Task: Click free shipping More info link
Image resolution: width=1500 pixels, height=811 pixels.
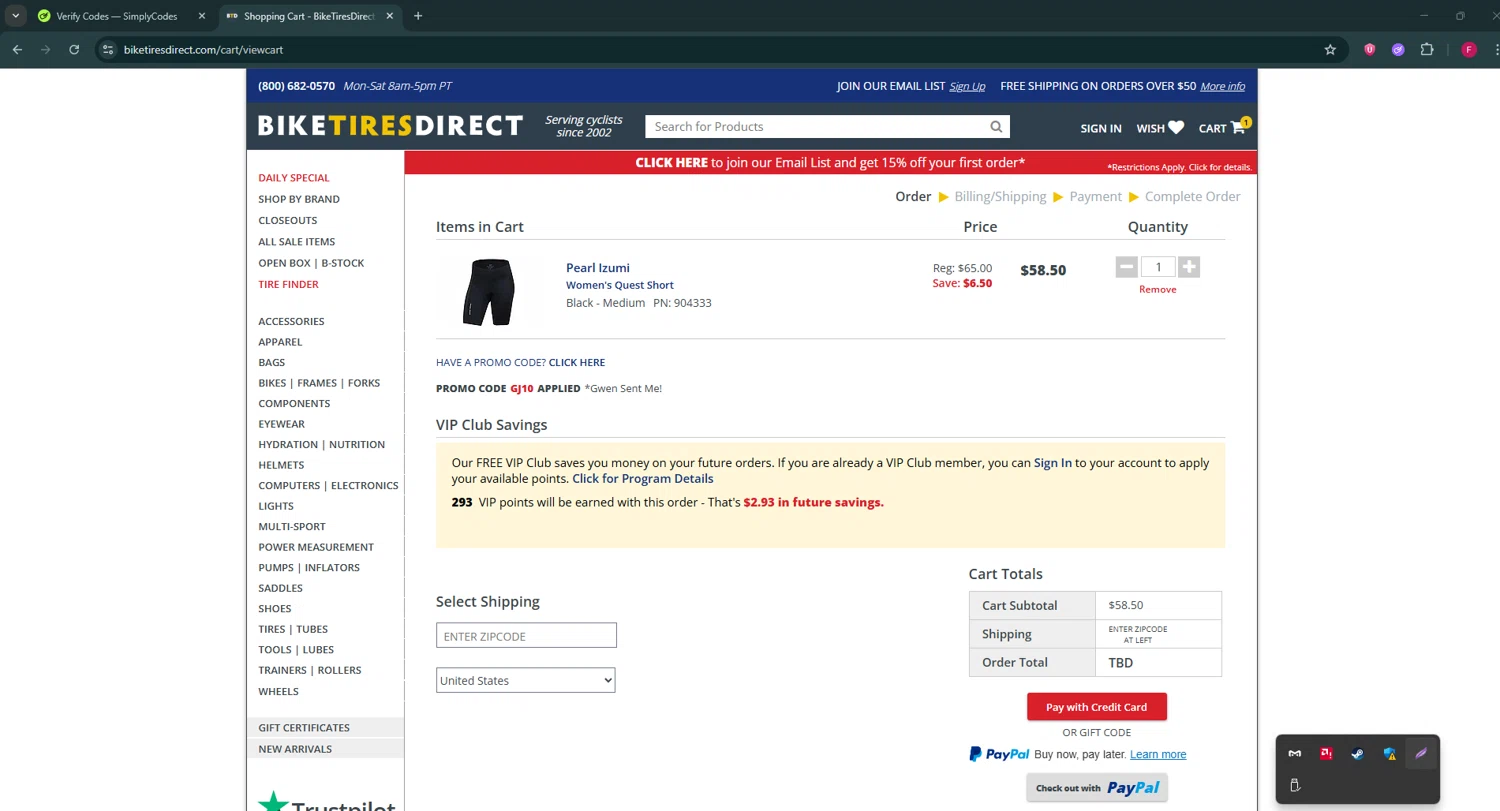Action: tap(1222, 86)
